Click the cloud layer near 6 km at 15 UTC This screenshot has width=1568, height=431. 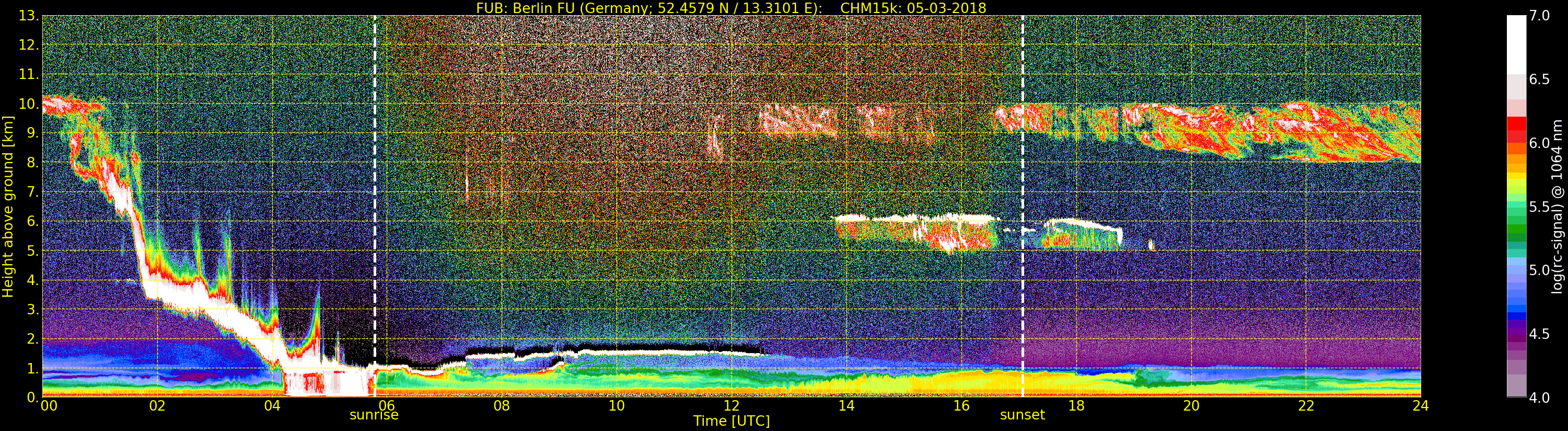tap(916, 232)
